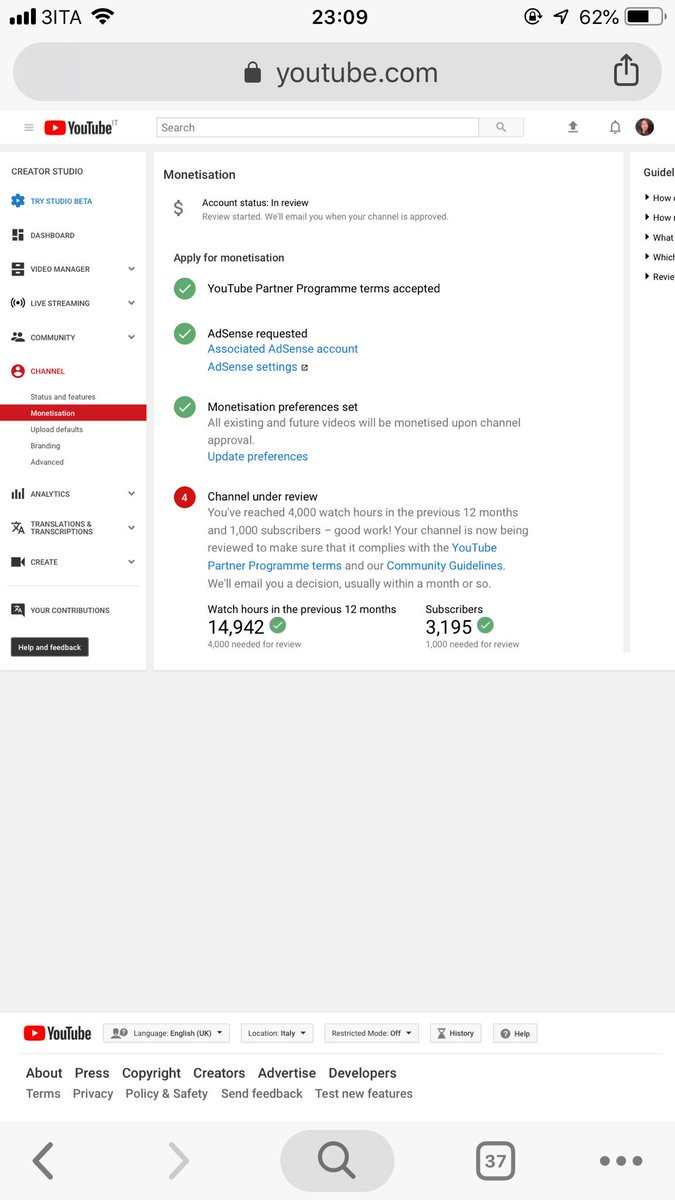Click the Channel person icon
The height and width of the screenshot is (1200, 675).
(x=18, y=371)
